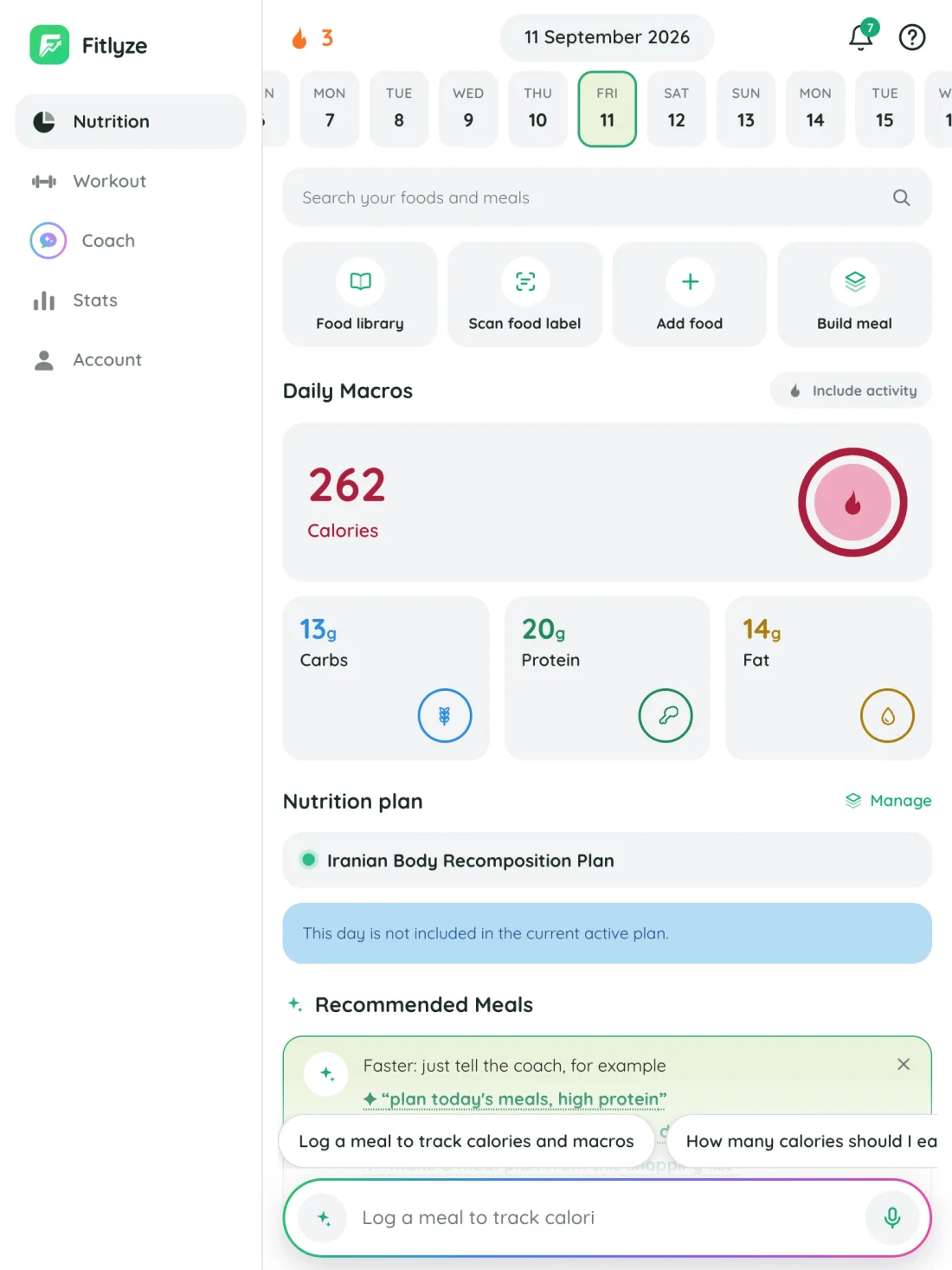This screenshot has width=952, height=1270.
Task: Select Friday 11 in date strip
Action: (608, 109)
